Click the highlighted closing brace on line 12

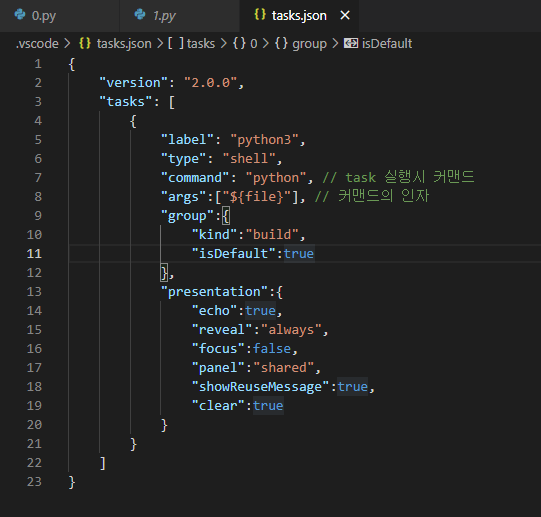[x=164, y=273]
